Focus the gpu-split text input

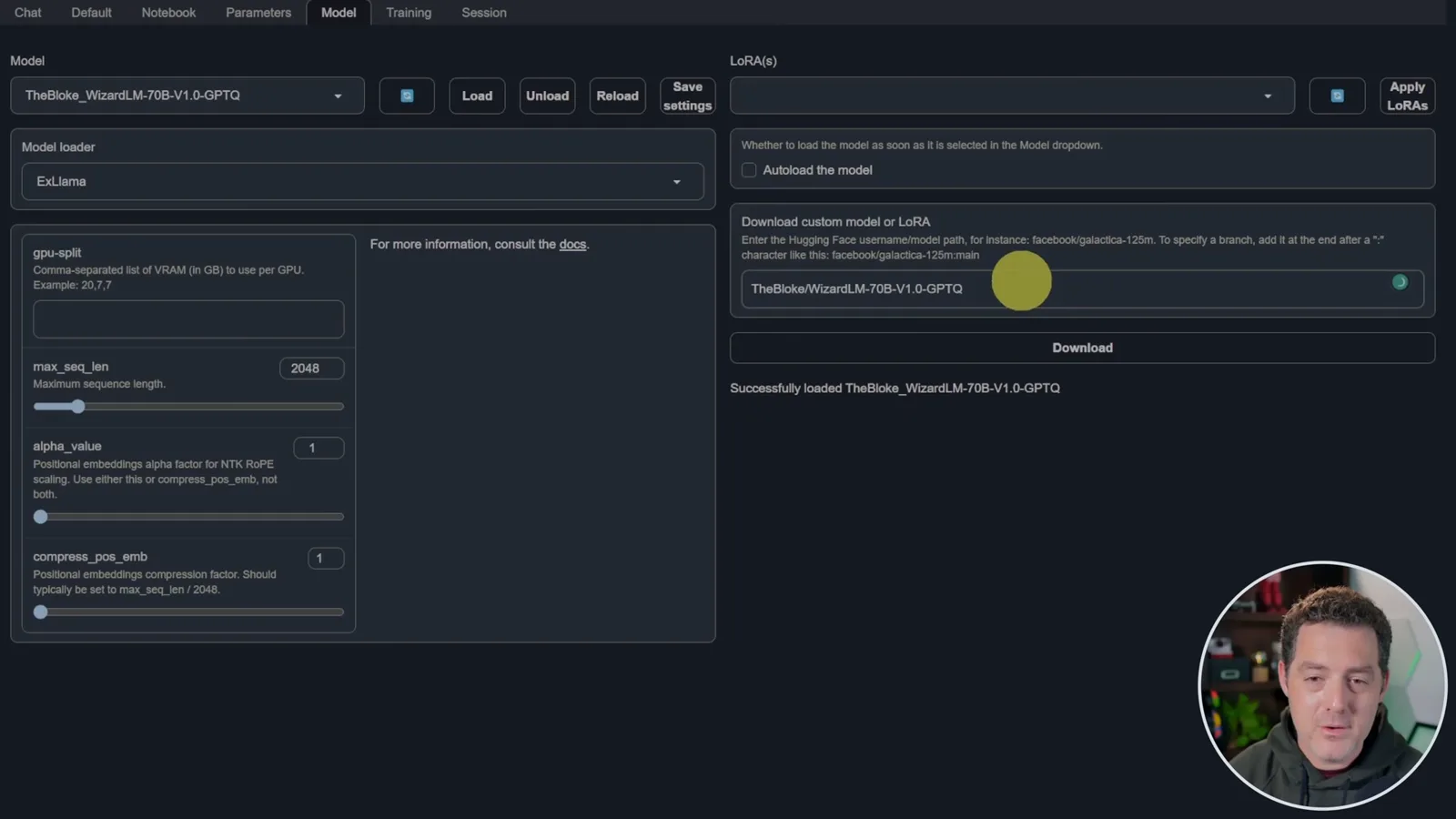[x=188, y=319]
